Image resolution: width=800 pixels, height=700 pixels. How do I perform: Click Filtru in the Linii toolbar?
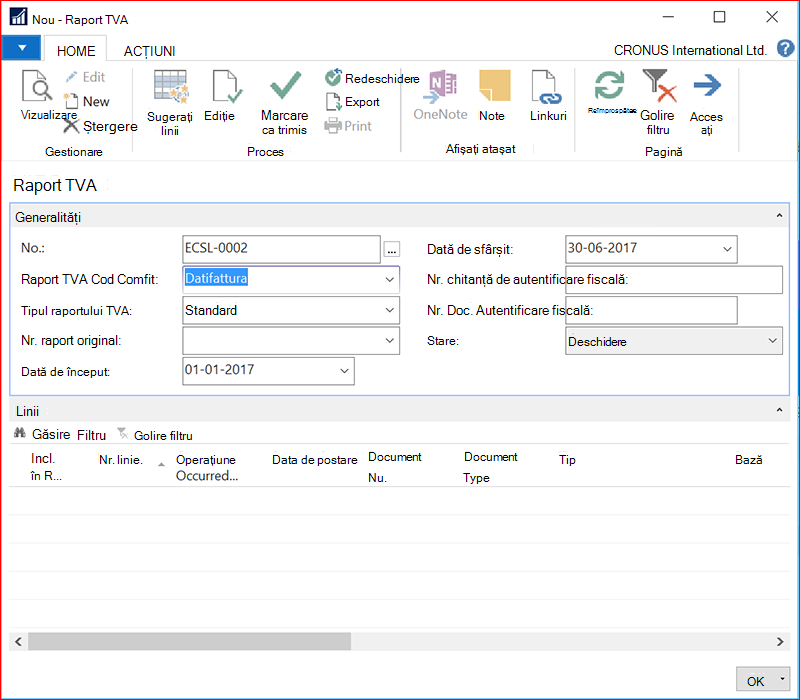click(x=92, y=435)
